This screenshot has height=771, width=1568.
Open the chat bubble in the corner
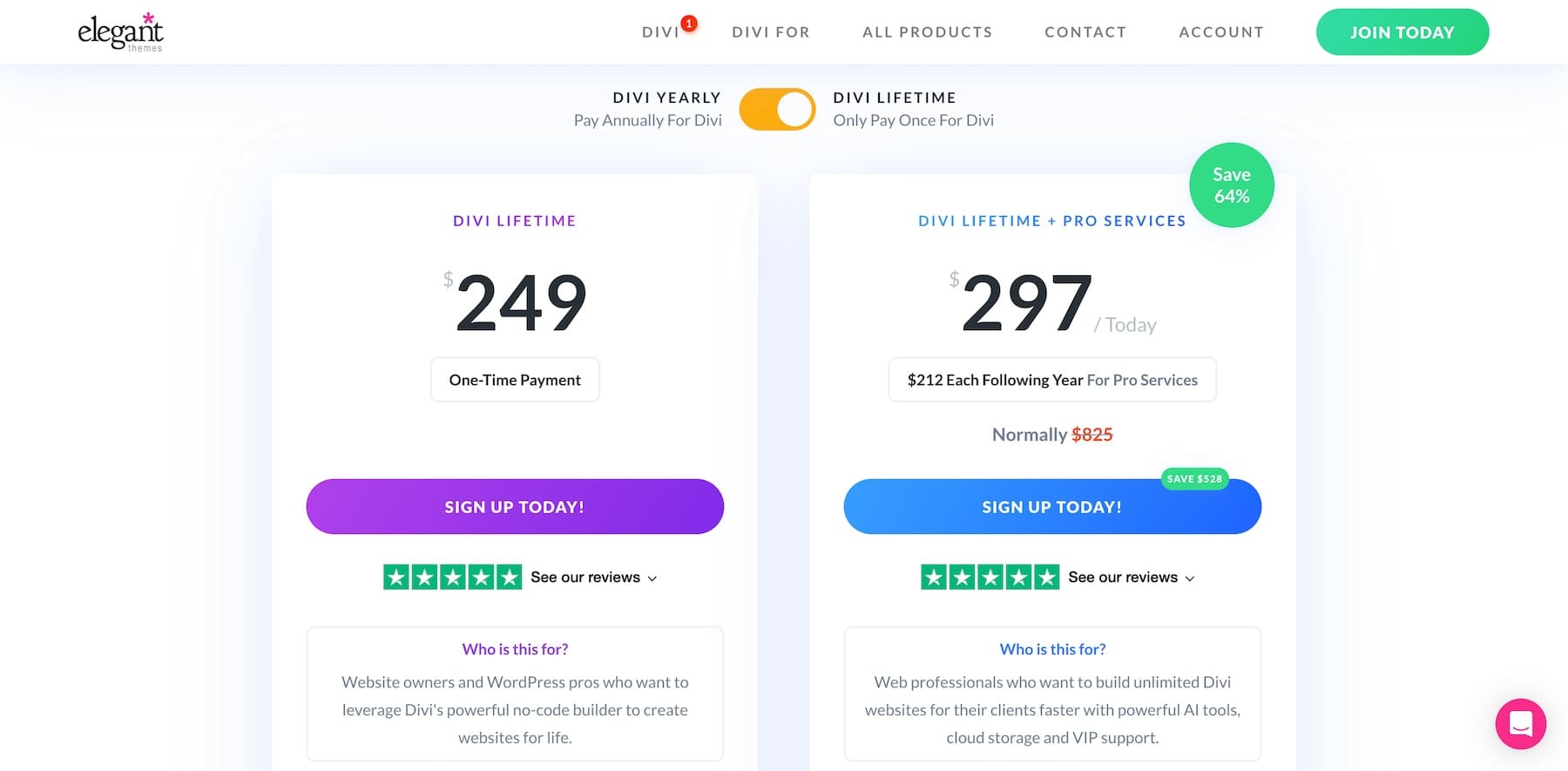tap(1521, 723)
